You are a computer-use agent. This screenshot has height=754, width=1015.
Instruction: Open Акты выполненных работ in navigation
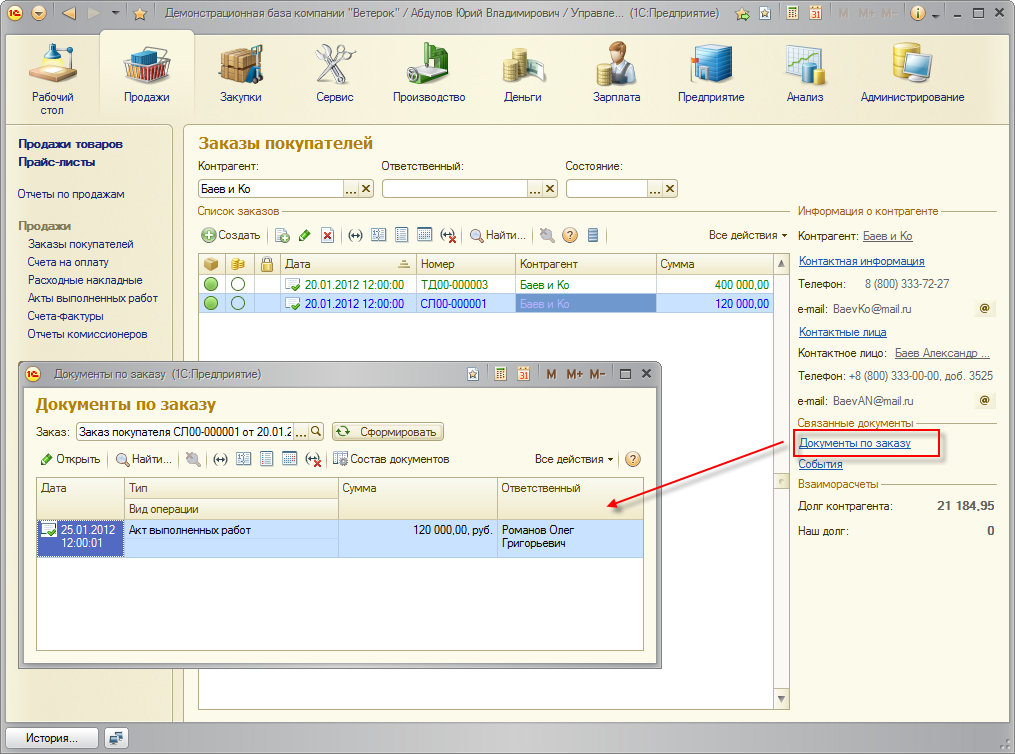pyautogui.click(x=93, y=298)
